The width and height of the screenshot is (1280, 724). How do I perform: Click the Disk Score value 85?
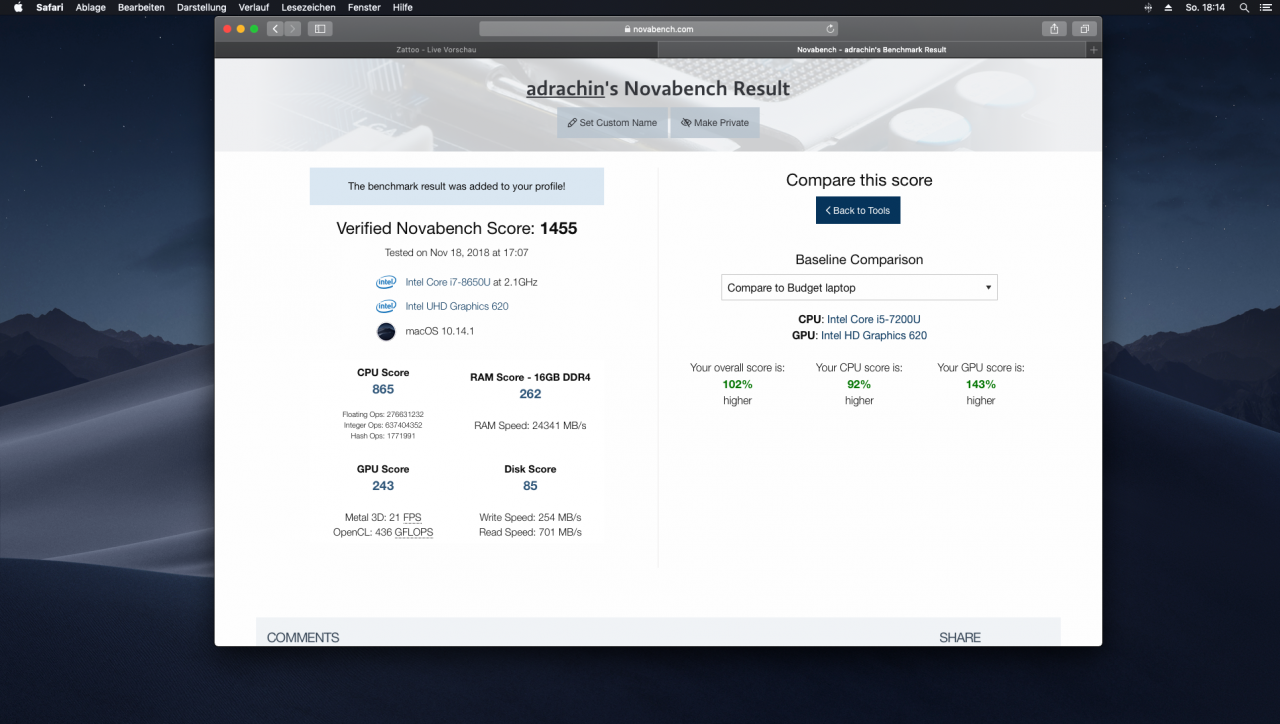point(530,485)
